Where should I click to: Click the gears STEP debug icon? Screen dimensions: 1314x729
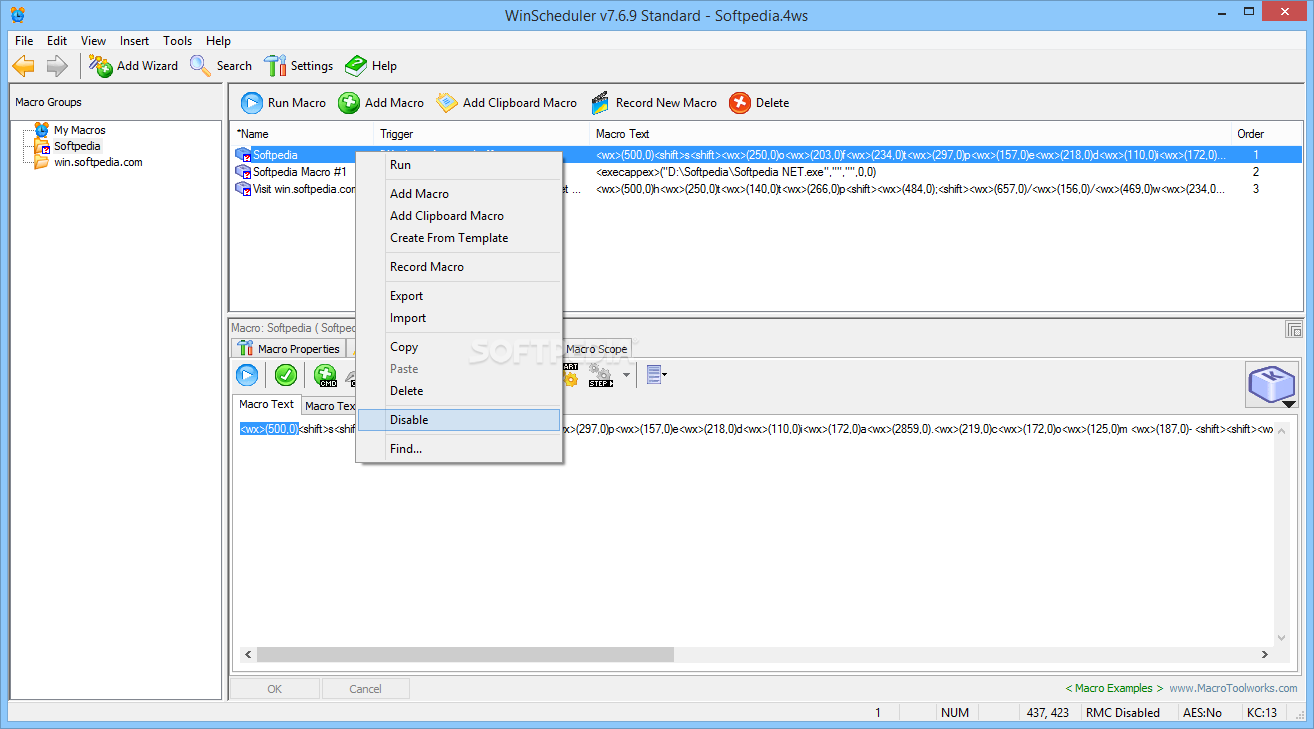click(601, 375)
